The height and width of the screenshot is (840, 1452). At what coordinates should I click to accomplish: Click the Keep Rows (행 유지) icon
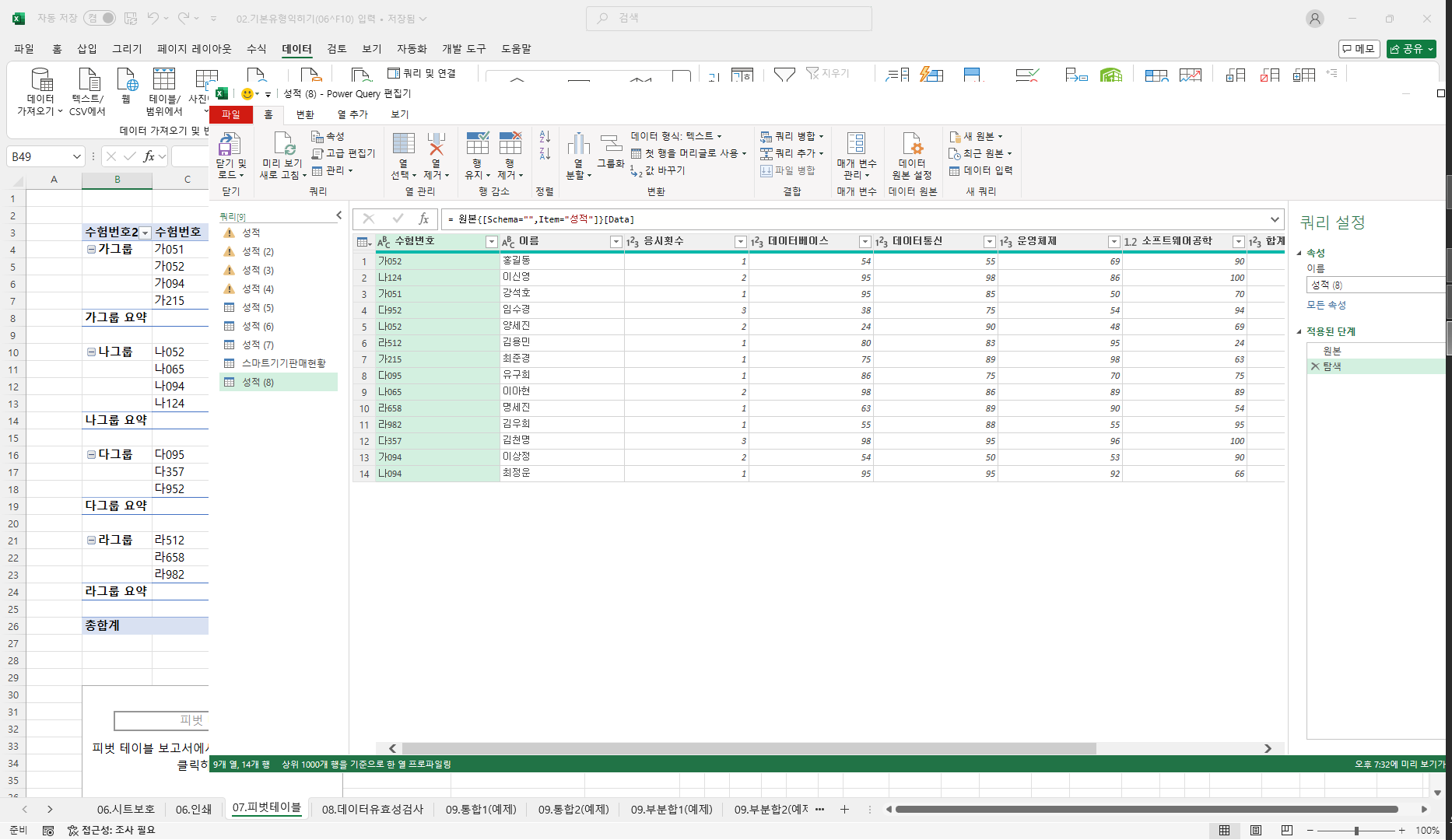pos(477,144)
